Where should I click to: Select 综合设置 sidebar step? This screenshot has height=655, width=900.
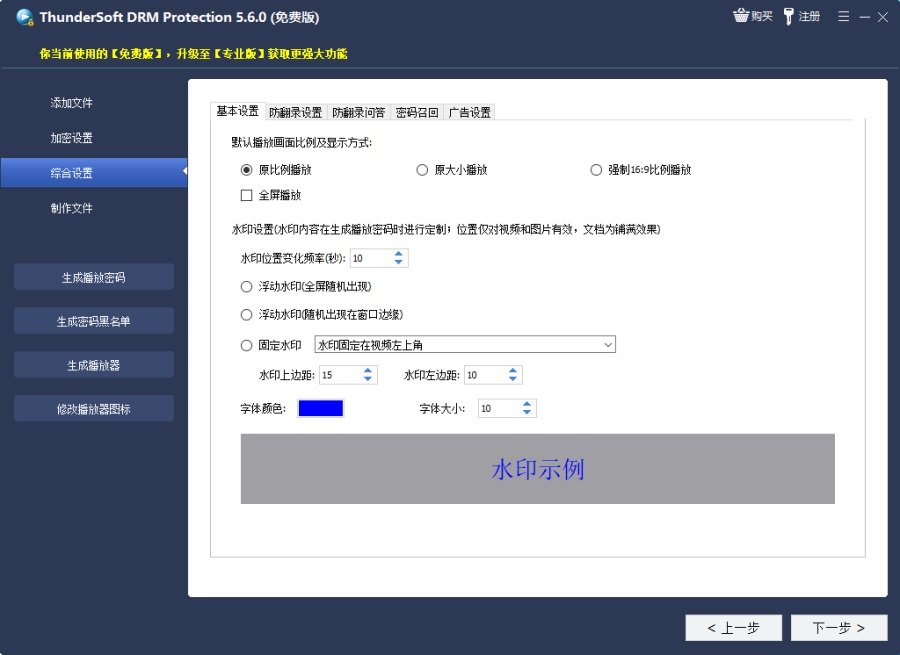click(x=94, y=173)
